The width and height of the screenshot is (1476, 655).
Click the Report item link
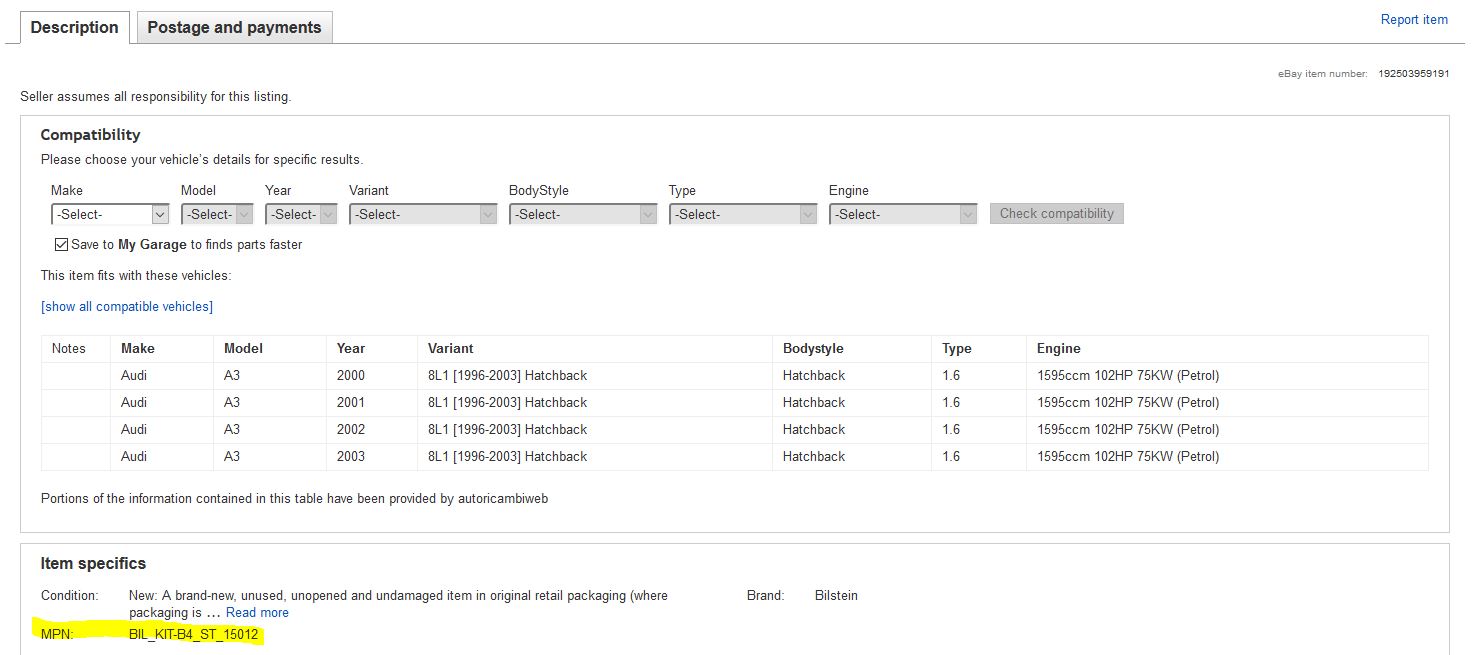coord(1413,20)
